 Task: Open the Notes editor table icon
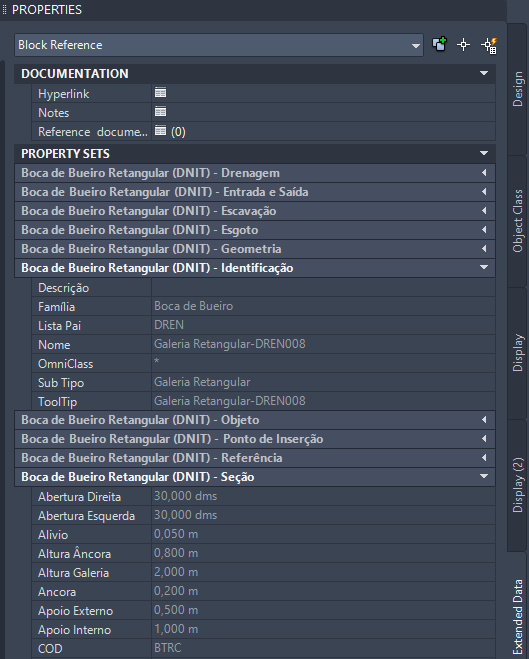161,112
